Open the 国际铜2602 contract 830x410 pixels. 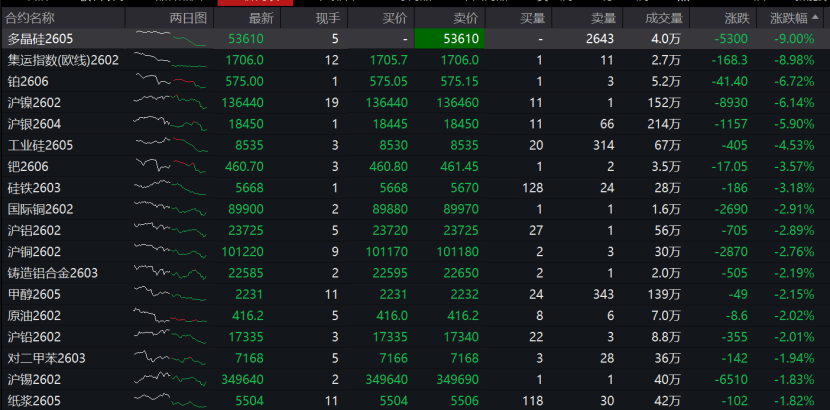(40, 209)
